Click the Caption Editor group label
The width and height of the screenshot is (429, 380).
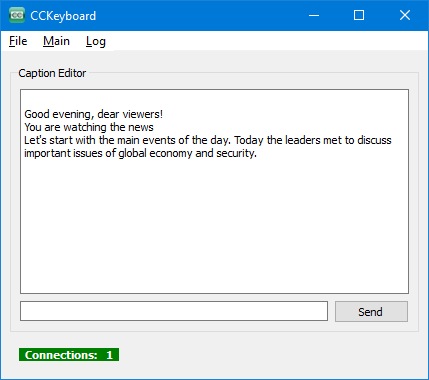click(x=52, y=73)
